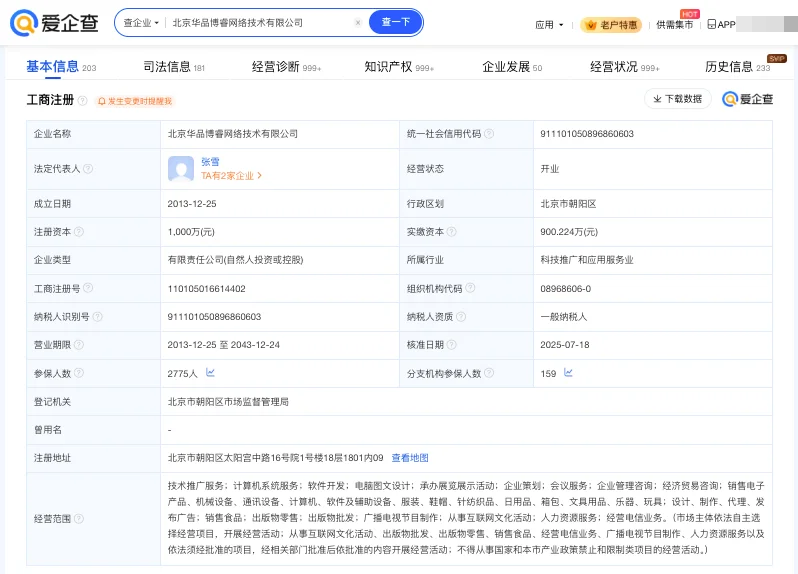Switch to the 企业发展 tab

click(x=512, y=67)
